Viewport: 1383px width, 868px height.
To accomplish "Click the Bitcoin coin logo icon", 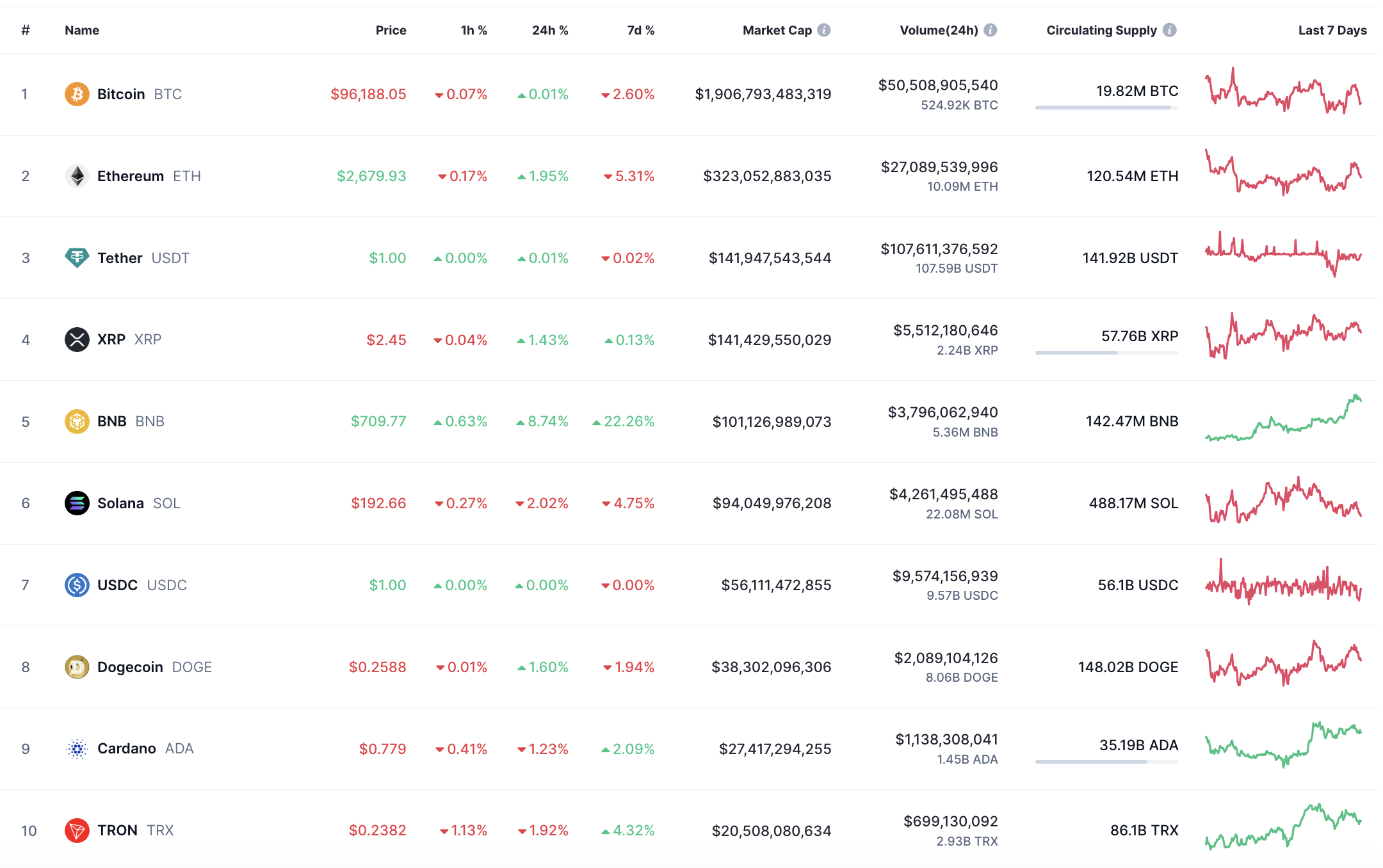I will [x=77, y=94].
